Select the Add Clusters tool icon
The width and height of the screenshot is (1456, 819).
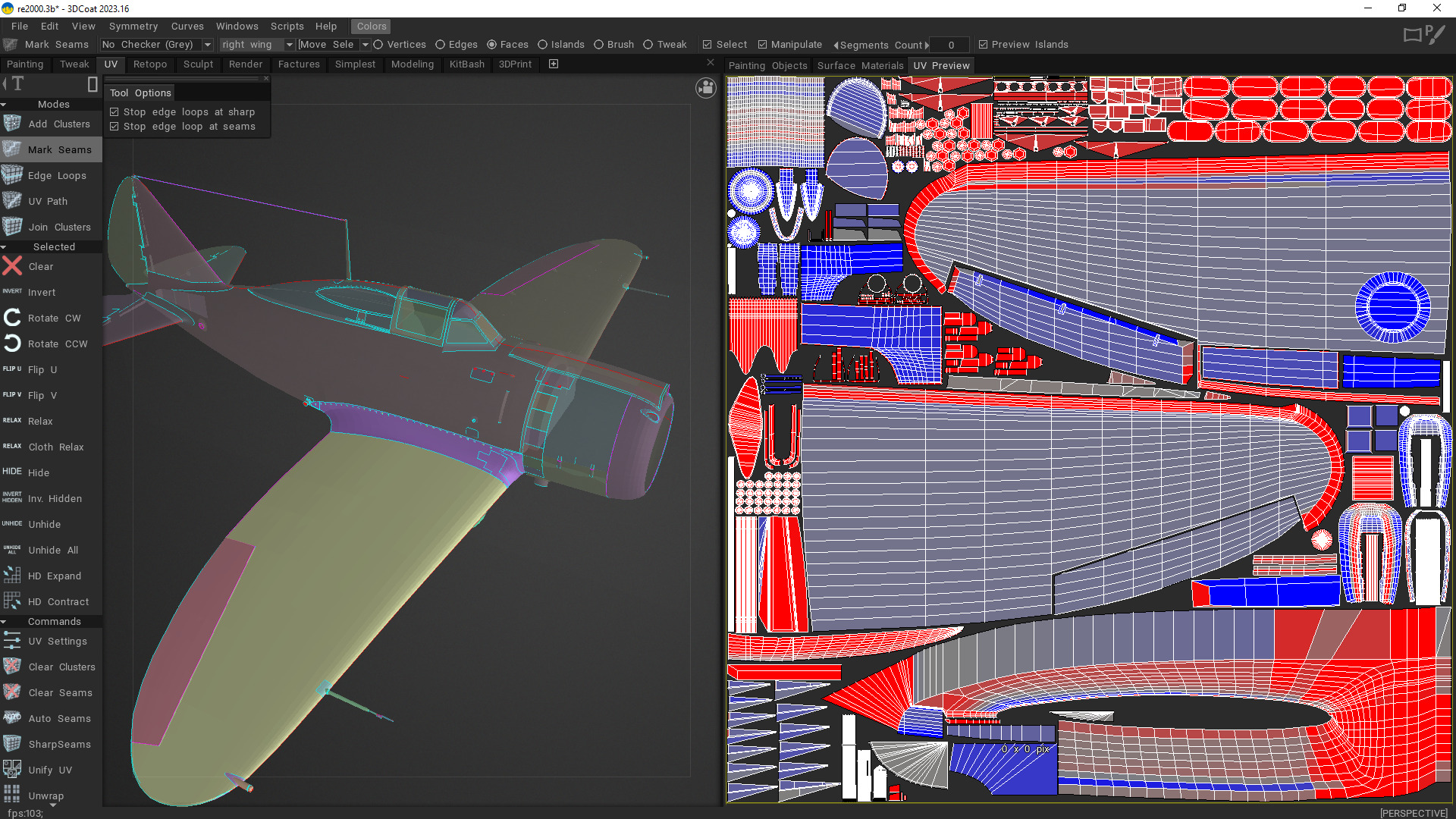pyautogui.click(x=12, y=124)
